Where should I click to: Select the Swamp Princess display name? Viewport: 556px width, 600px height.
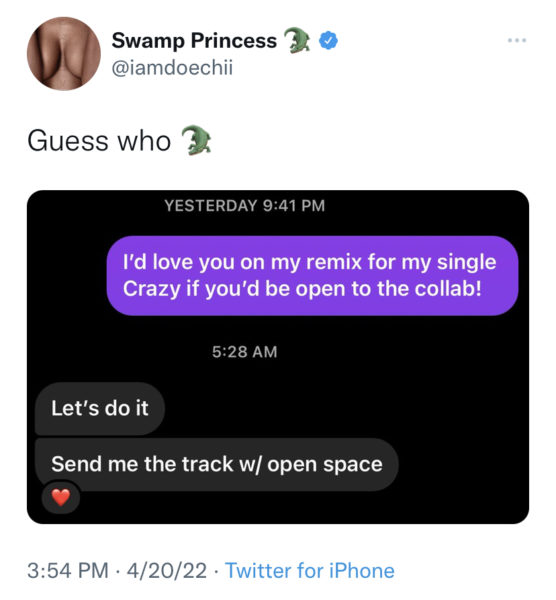point(194,41)
